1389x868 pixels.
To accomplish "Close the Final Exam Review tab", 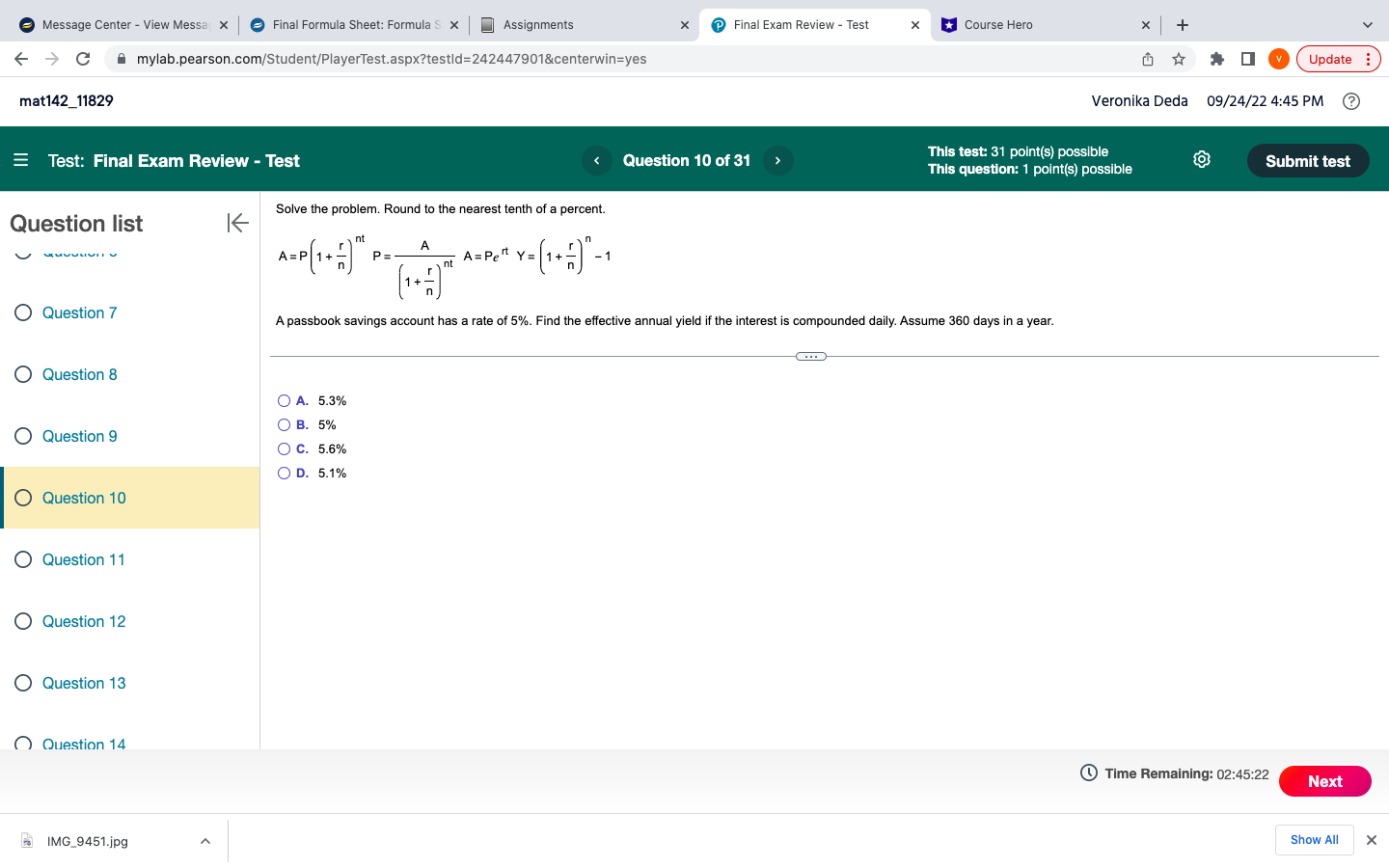I will tap(915, 25).
